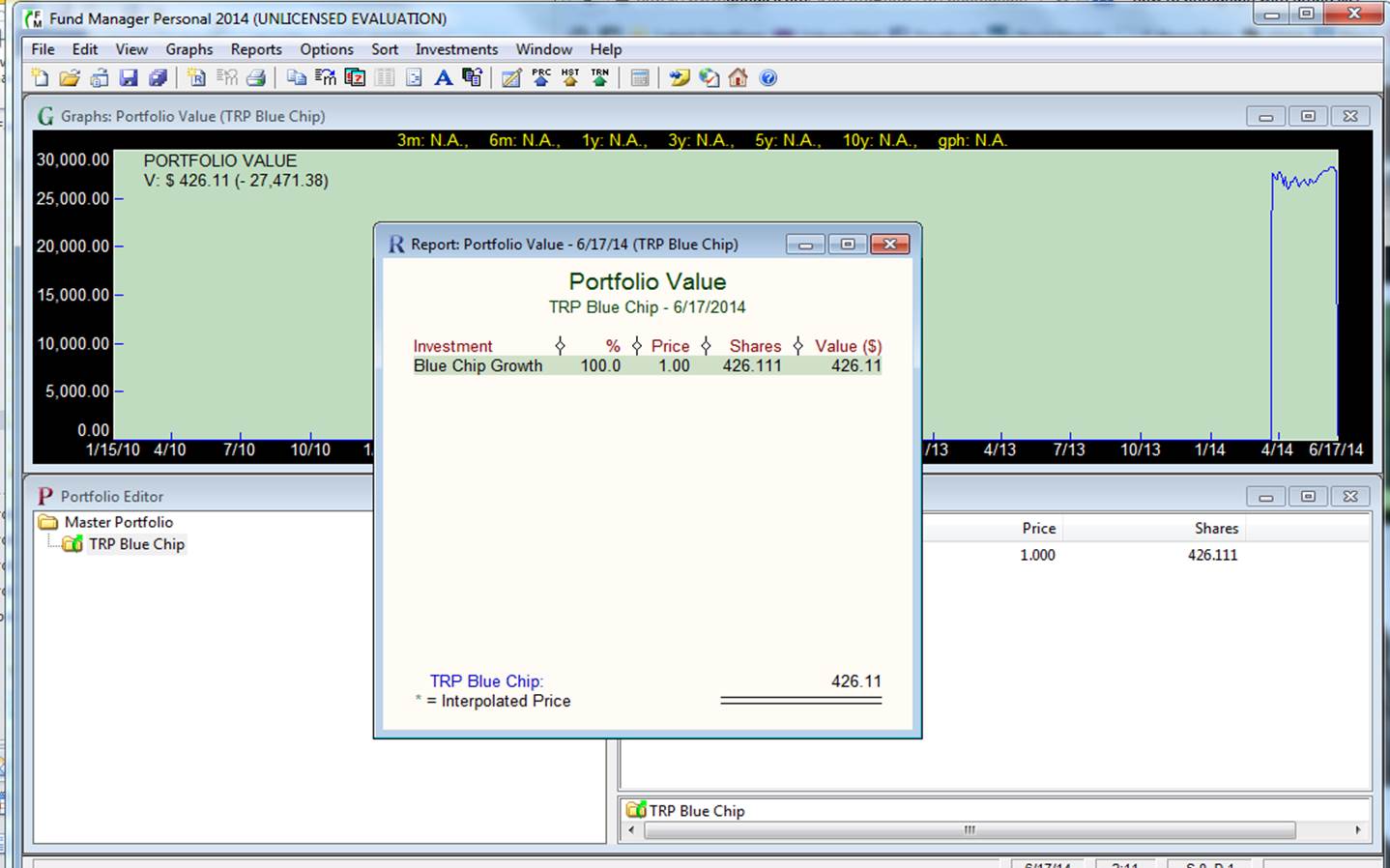The image size is (1390, 868).
Task: Click the TRP Blue Chip tab at bottom
Action: tap(686, 811)
